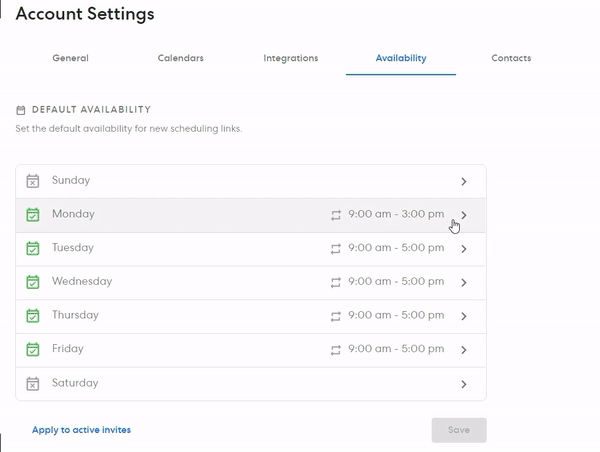
Task: Click the Save button
Action: coord(459,430)
